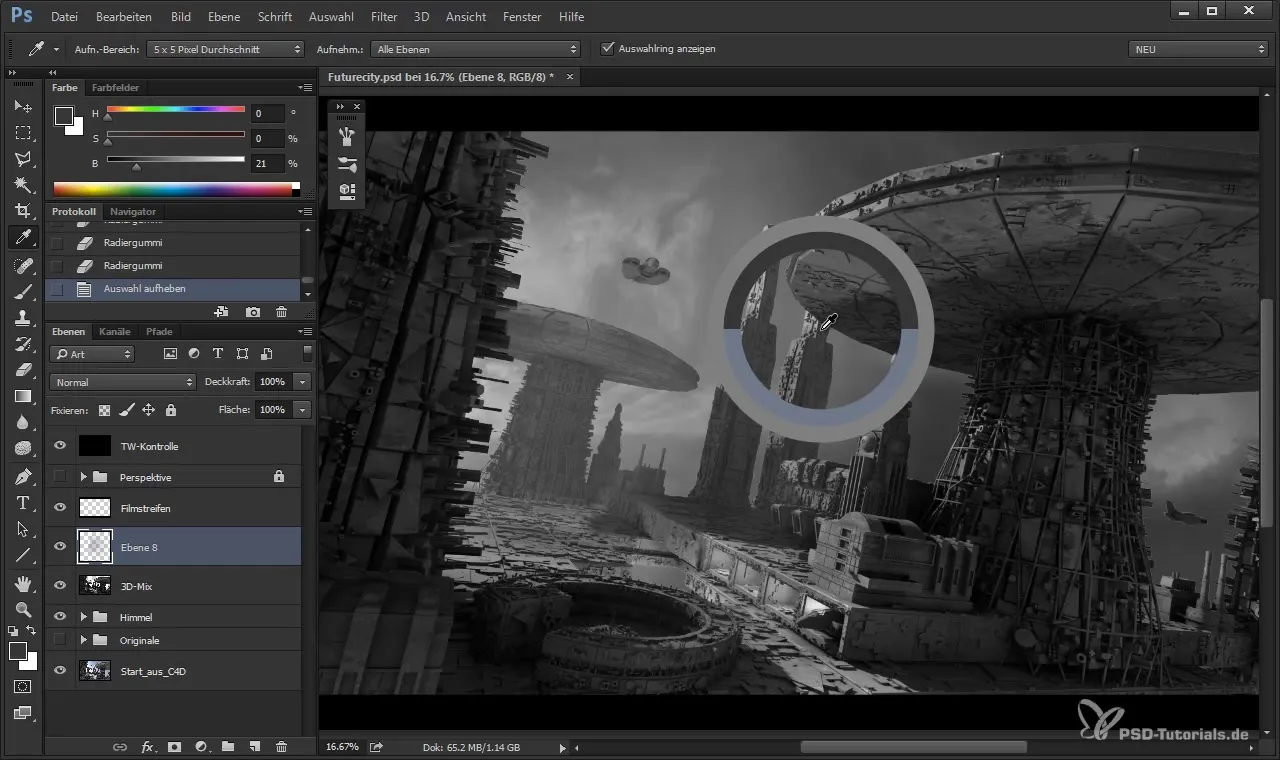
Task: Show the Perspektive group
Action: tap(59, 477)
